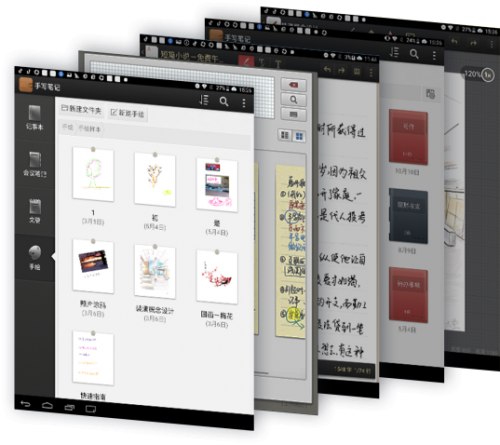Select the 手绘 palette sidebar icon
500x445 pixels.
(35, 257)
